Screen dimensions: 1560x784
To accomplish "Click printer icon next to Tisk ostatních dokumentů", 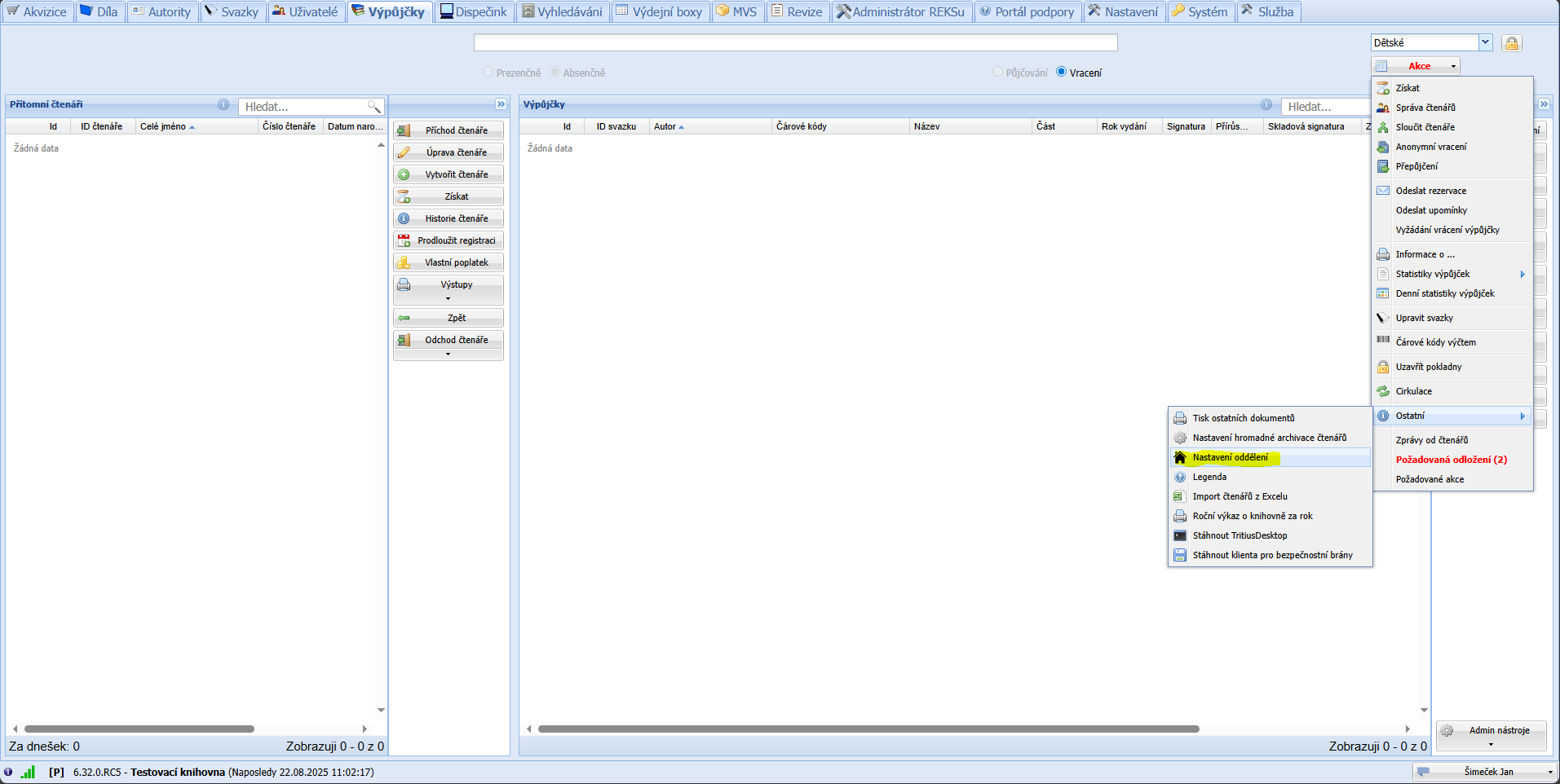I will (1180, 418).
